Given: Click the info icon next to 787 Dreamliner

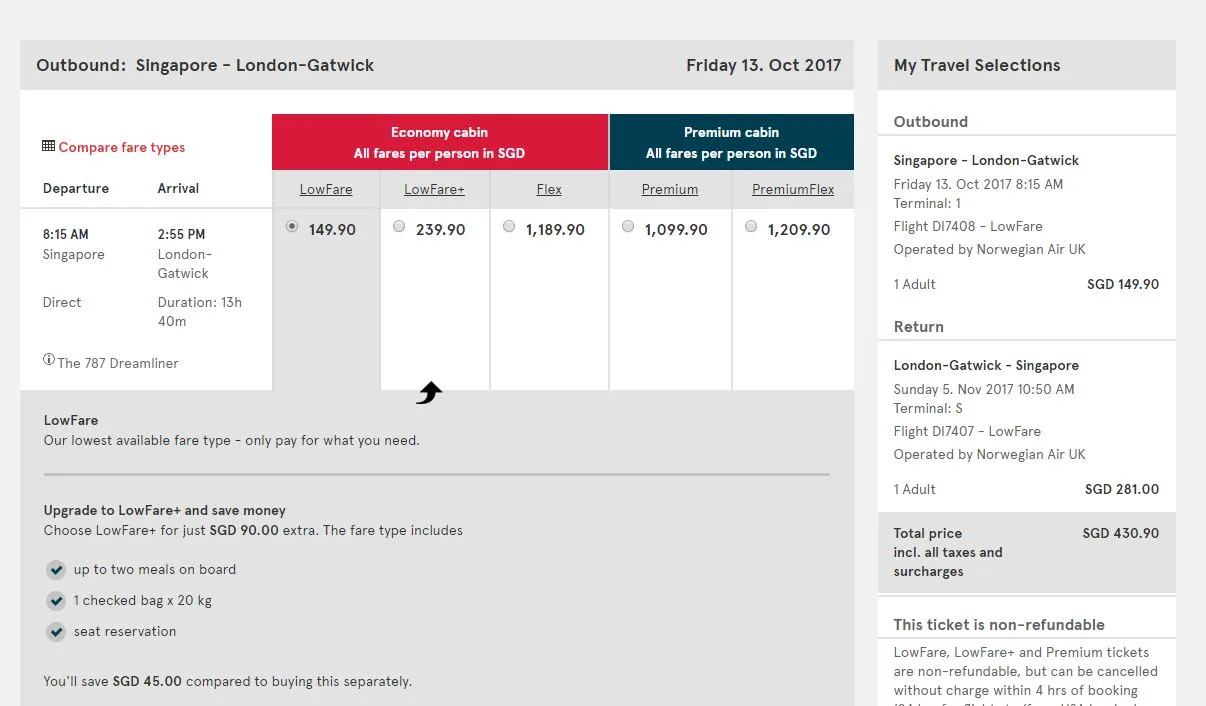Looking at the screenshot, I should pos(49,360).
